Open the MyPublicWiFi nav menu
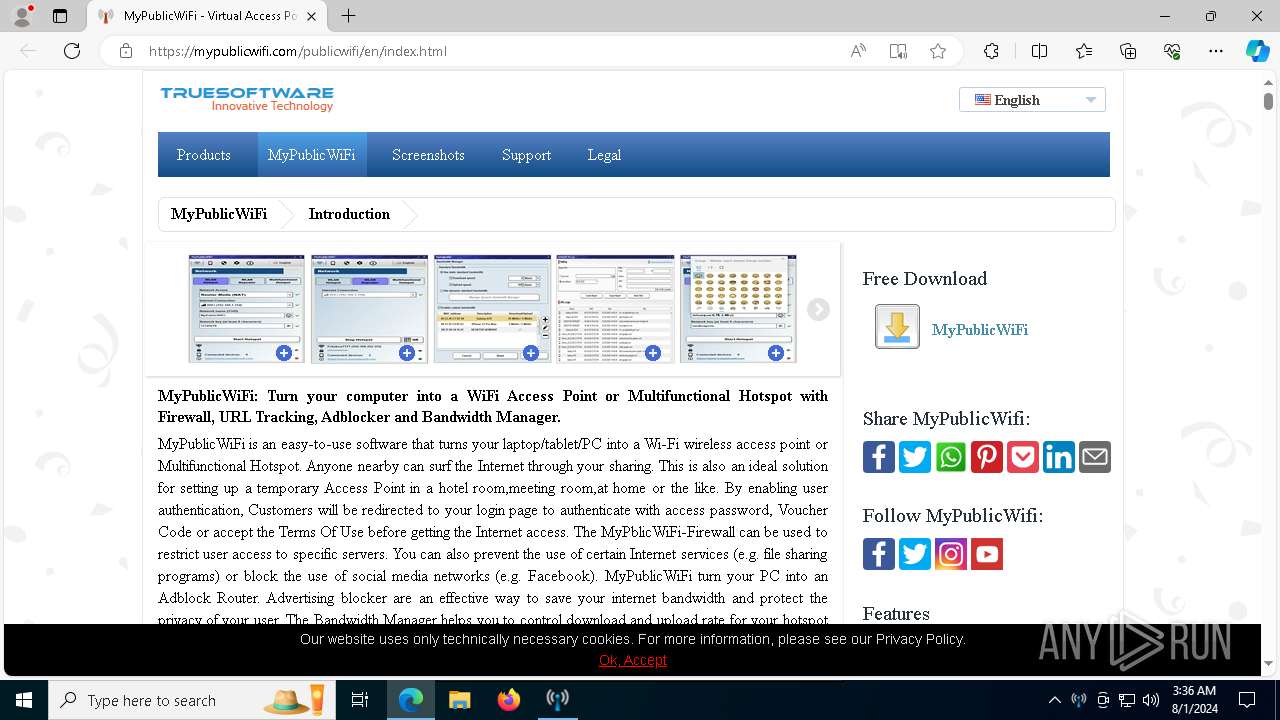This screenshot has width=1280, height=720. 311,155
